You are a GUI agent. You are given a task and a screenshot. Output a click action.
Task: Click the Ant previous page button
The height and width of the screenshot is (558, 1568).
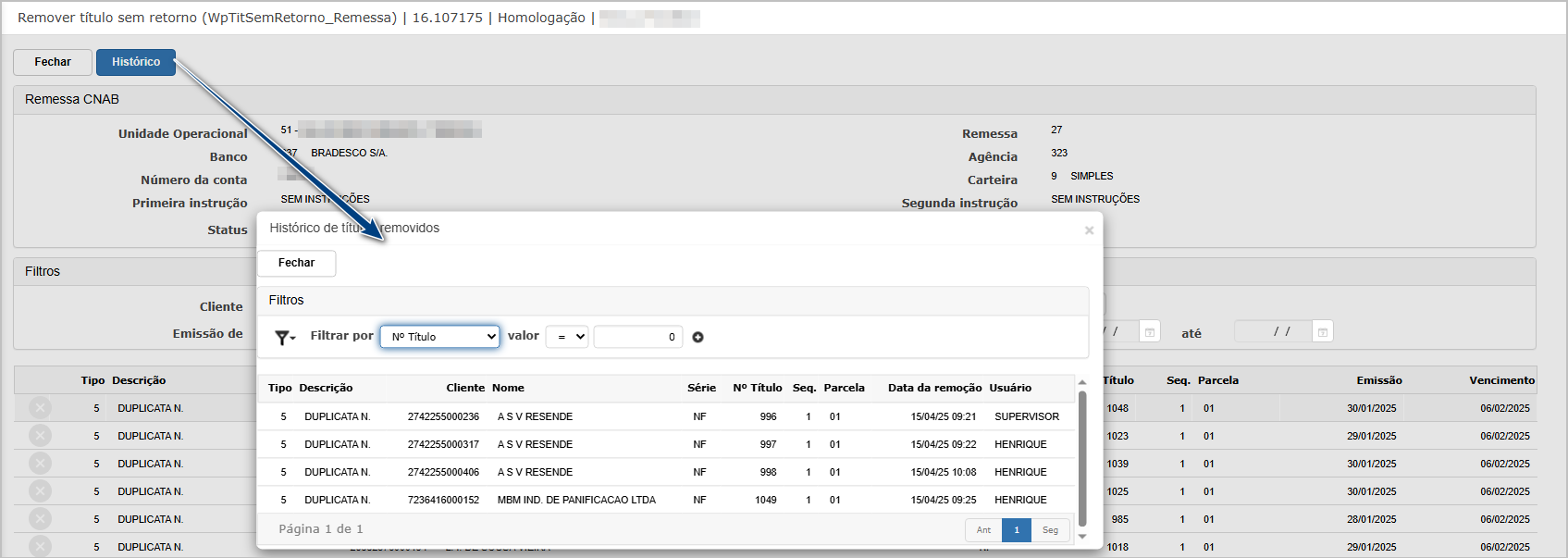click(x=983, y=530)
